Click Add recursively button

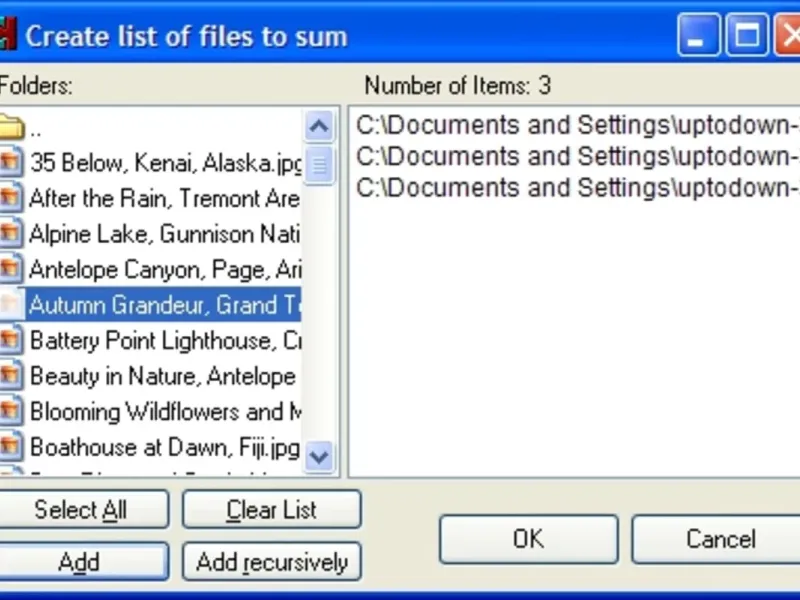pyautogui.click(x=272, y=562)
